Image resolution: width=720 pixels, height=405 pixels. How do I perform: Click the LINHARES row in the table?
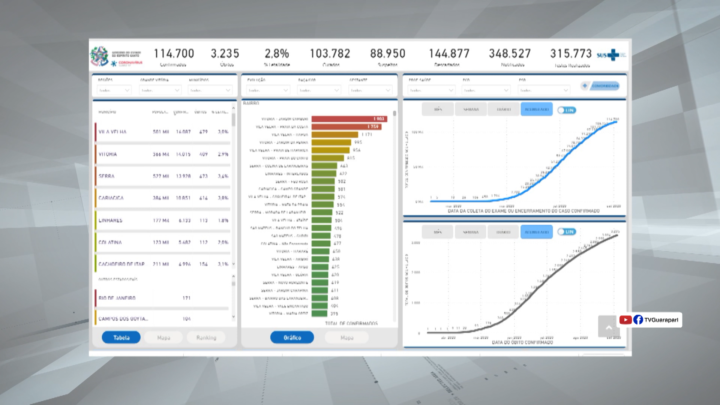click(162, 220)
